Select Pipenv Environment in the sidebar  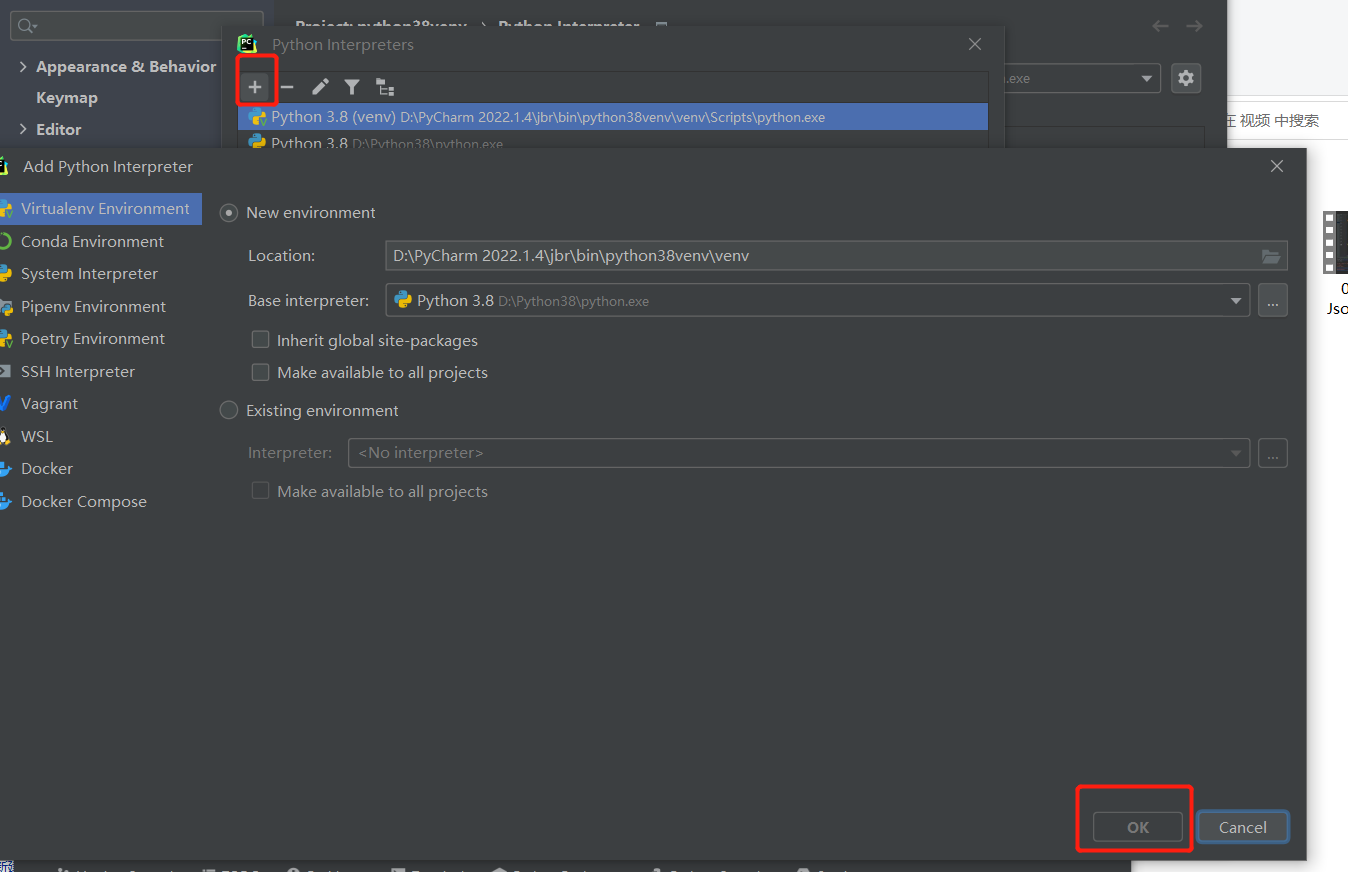pos(101,307)
